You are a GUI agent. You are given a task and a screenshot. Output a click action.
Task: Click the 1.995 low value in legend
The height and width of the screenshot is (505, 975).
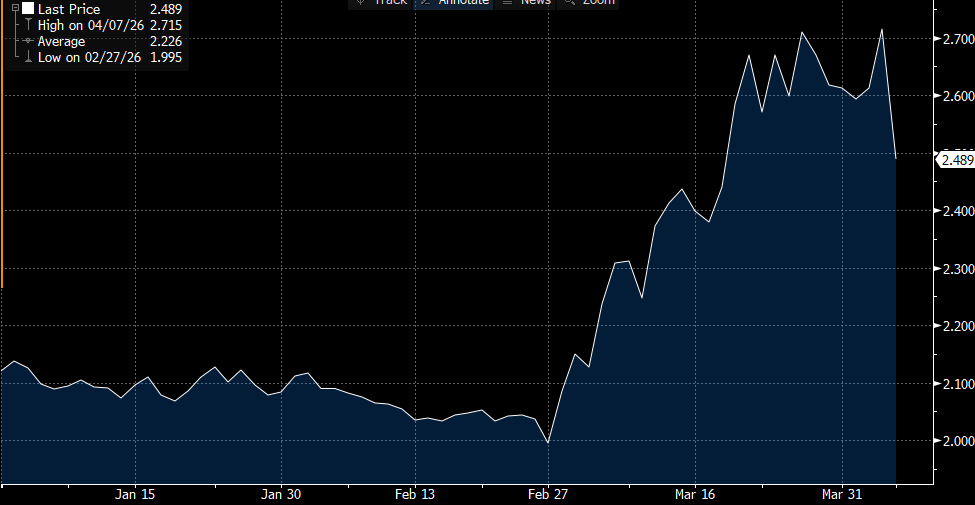click(x=166, y=57)
